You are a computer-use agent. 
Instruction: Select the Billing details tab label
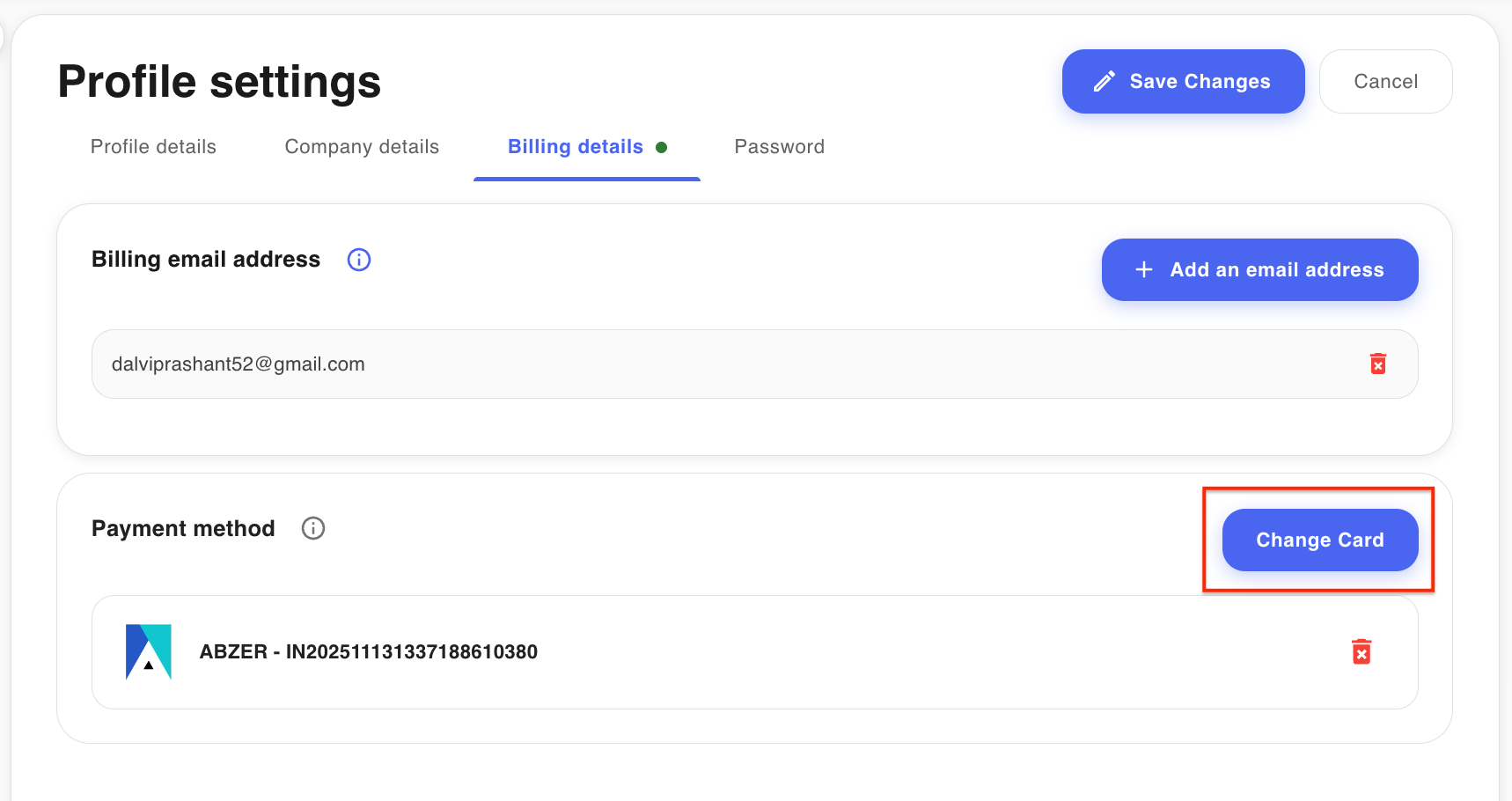(x=576, y=147)
